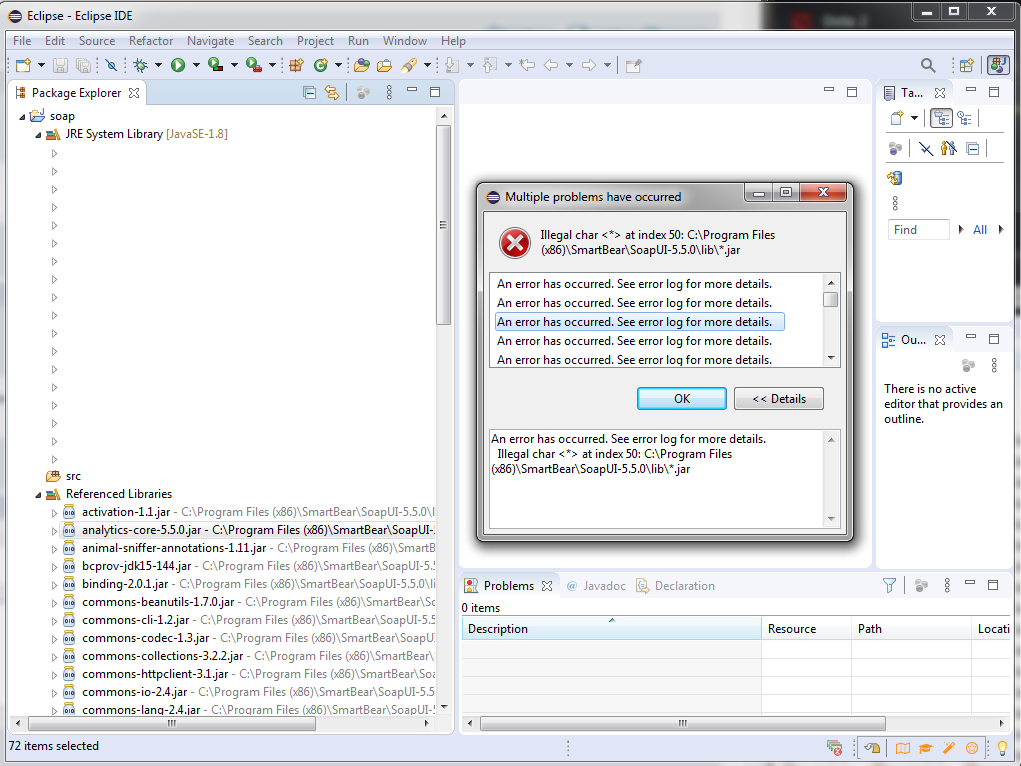This screenshot has height=766, width=1021.
Task: Select the highlighted third error list row
Action: [639, 322]
